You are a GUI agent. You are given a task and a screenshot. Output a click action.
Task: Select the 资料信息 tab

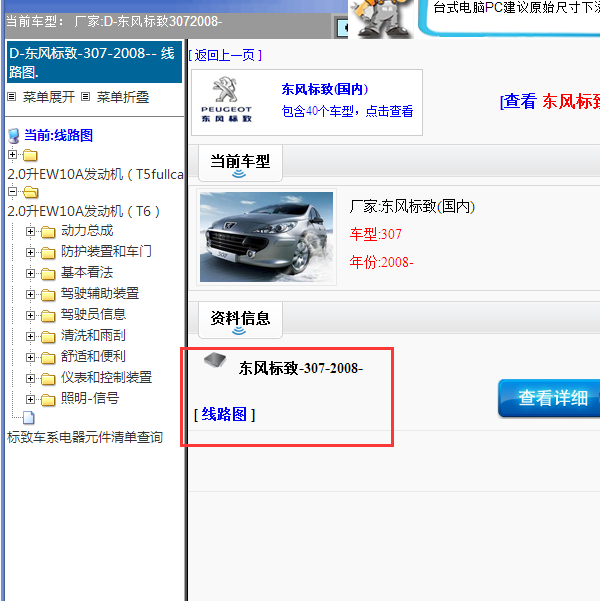[x=240, y=320]
